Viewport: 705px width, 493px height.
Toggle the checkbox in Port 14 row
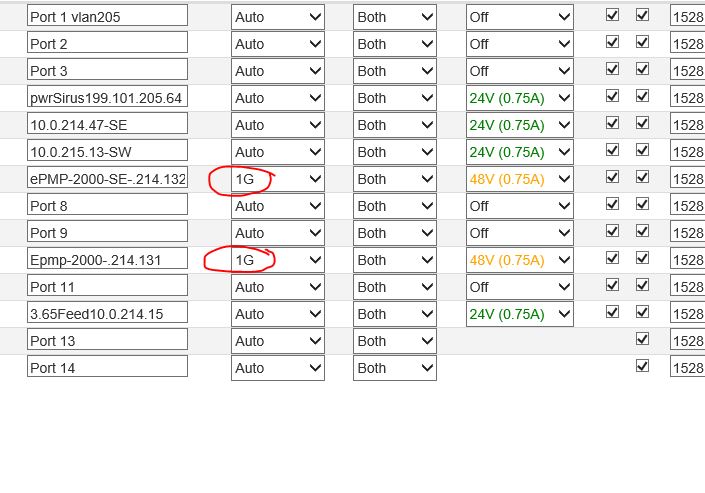642,367
